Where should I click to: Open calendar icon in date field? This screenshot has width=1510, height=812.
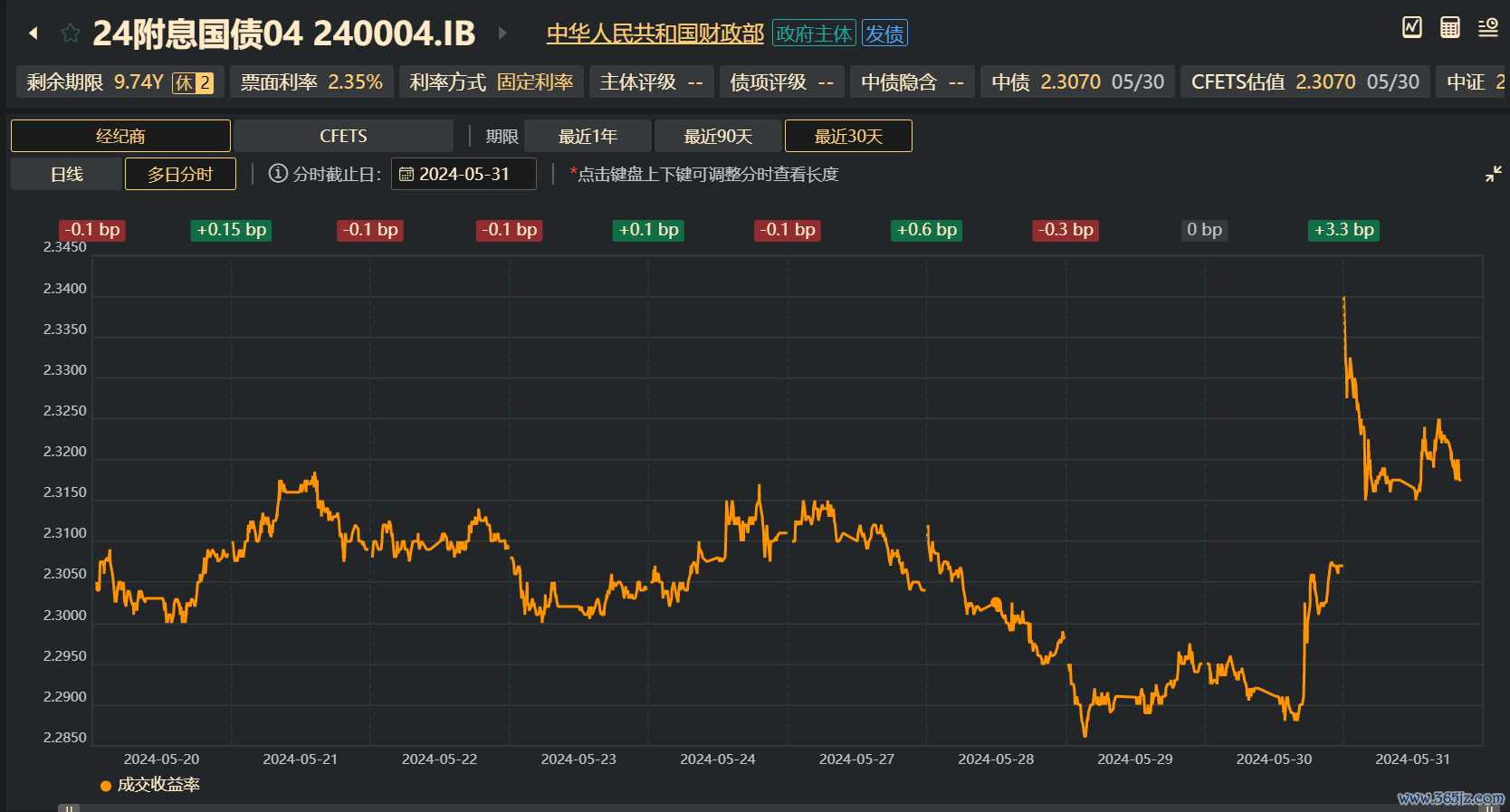click(x=406, y=174)
